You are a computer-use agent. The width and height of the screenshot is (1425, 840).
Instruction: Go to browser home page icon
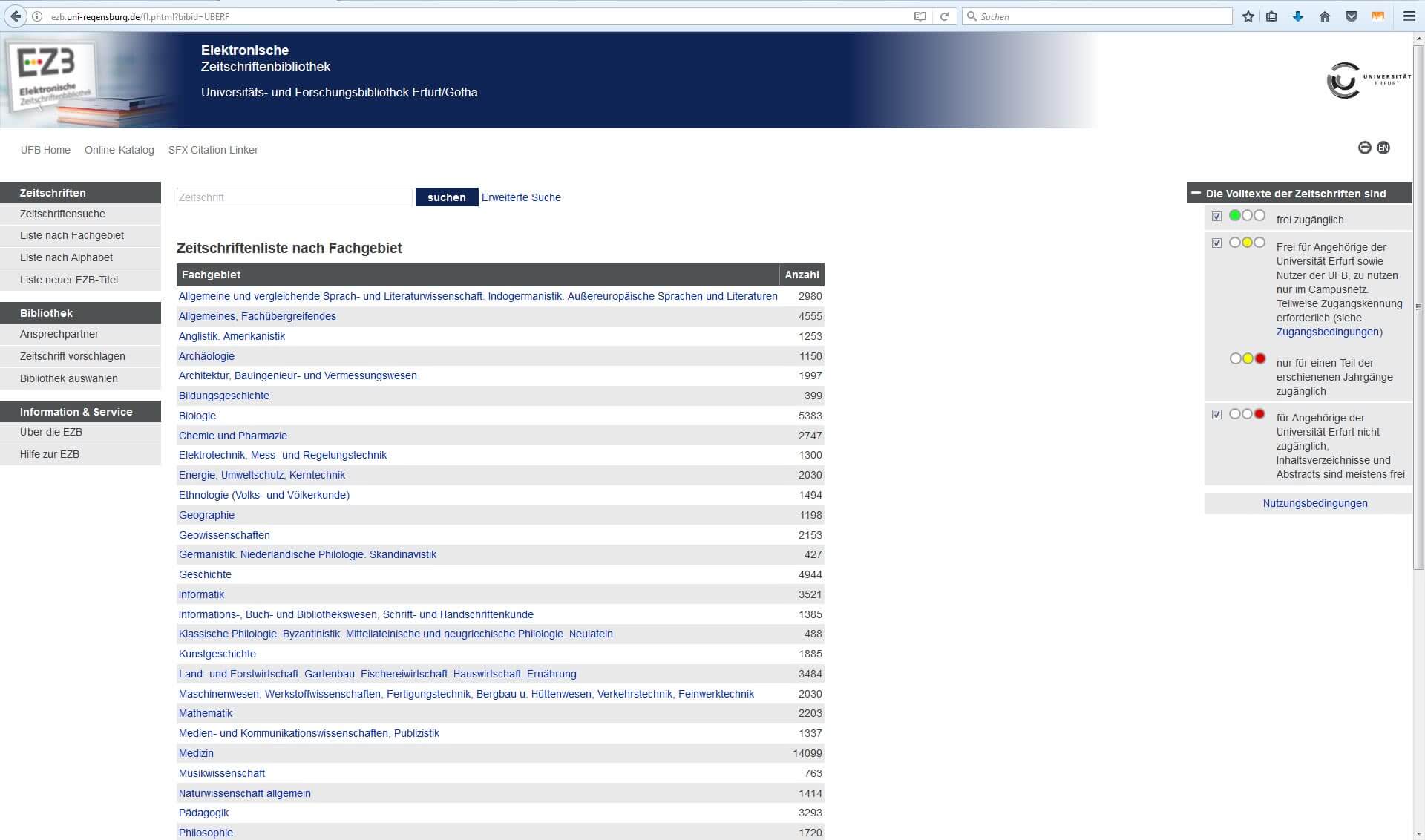click(1325, 16)
